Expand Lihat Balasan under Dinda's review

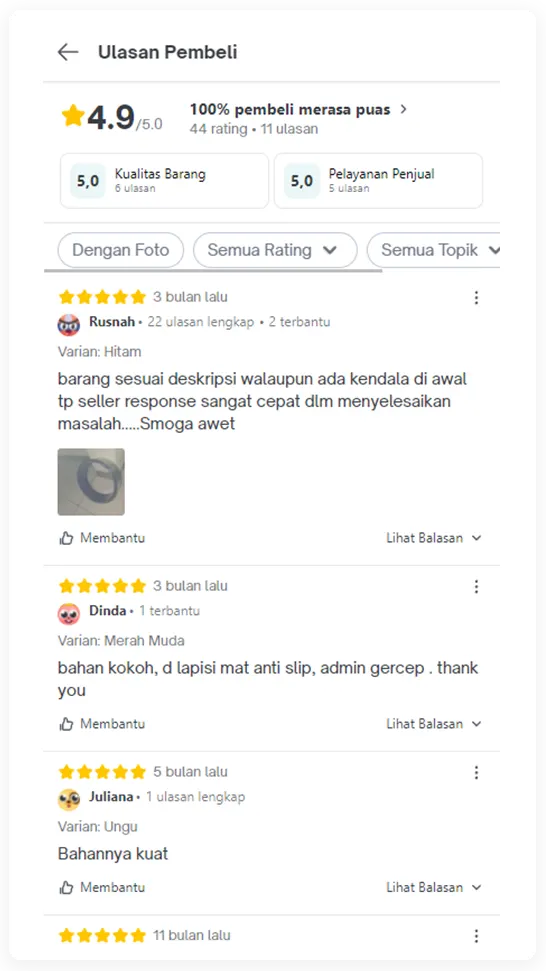(433, 724)
